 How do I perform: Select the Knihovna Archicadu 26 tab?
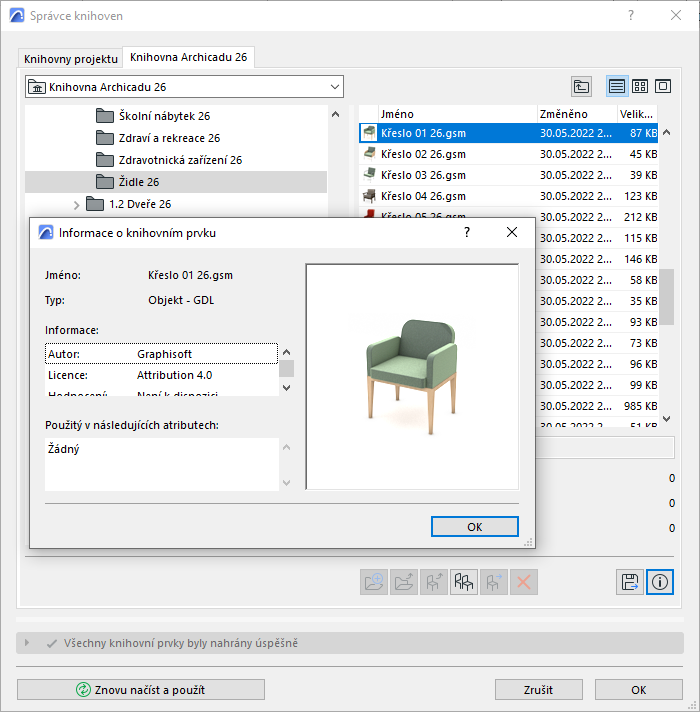pyautogui.click(x=188, y=57)
